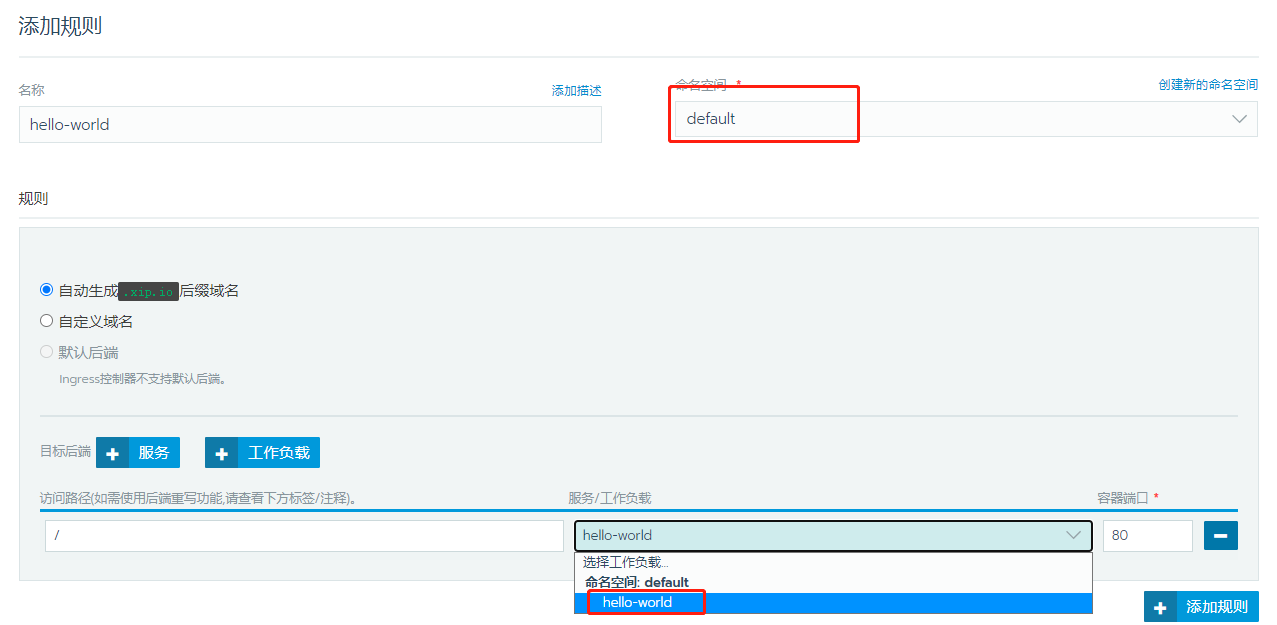Image resolution: width=1277 pixels, height=625 pixels.
Task: Select 自动生成 xip.io 后缀域名 radio button
Action: 46,290
